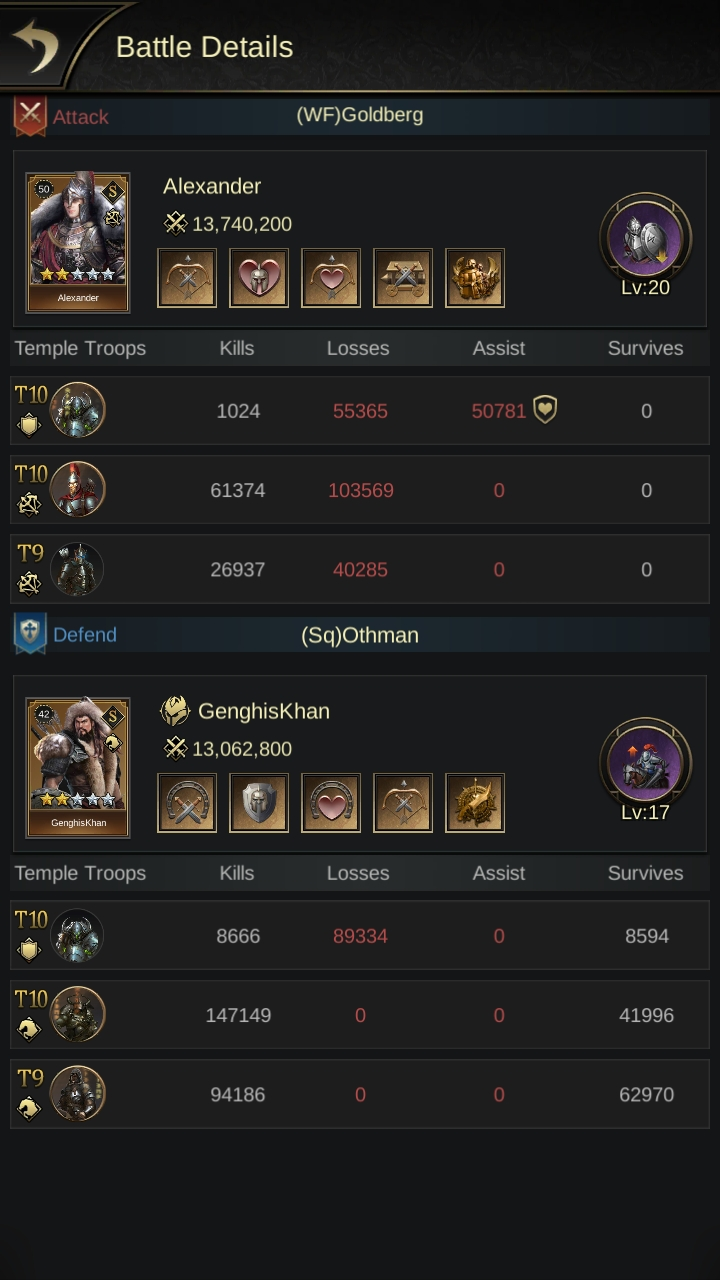Select the defender's Lv:17 cavalry badge
Screen dimensions: 720x1280
point(646,770)
